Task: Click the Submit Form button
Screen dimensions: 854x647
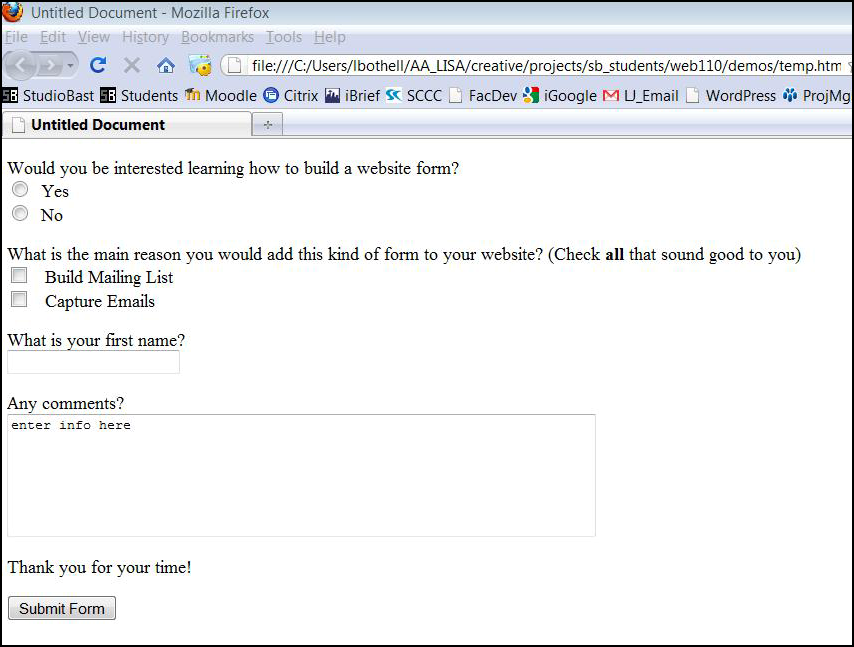Action: [62, 608]
